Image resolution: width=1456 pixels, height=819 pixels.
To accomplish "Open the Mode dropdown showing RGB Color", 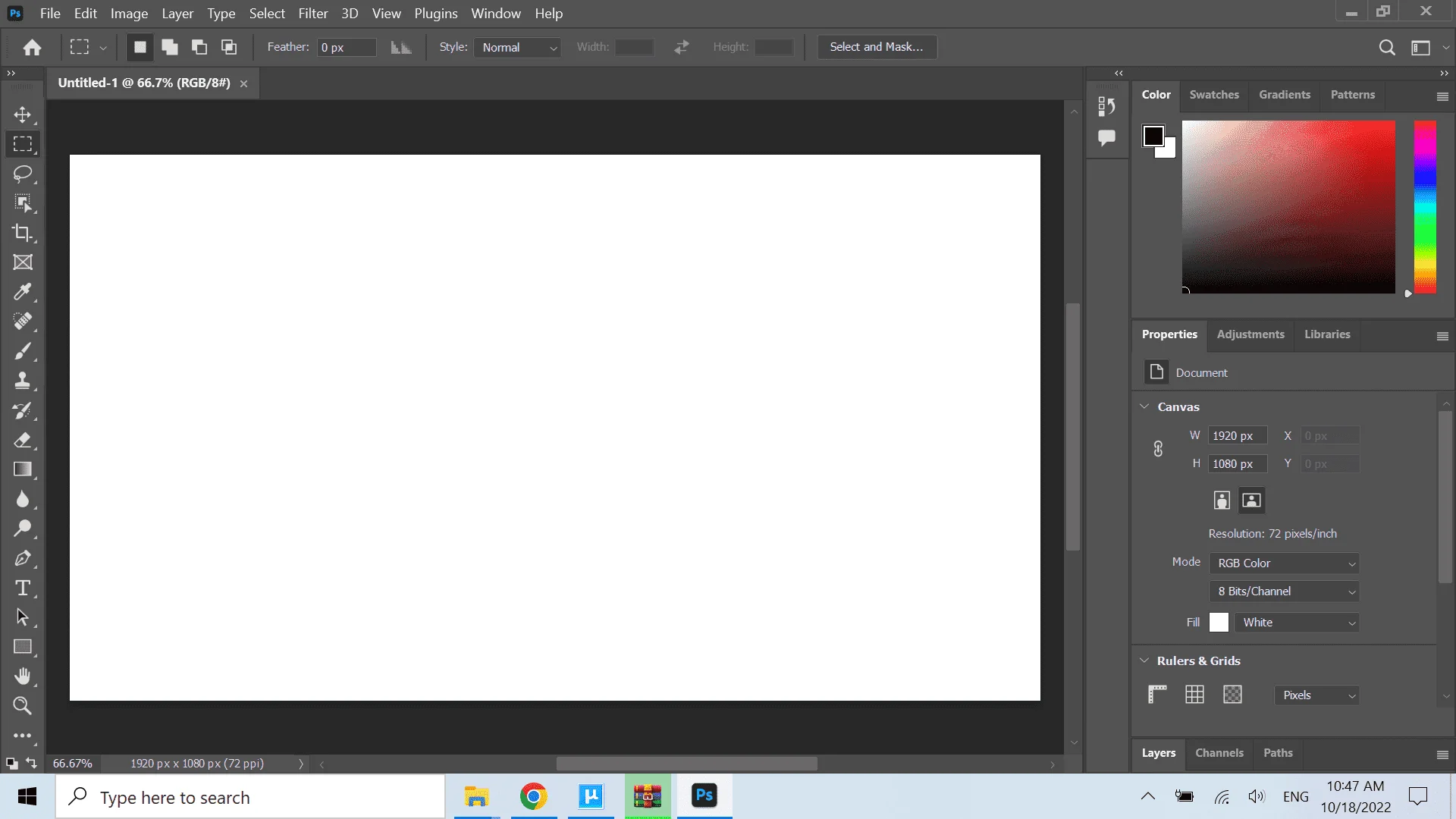I will (x=1284, y=563).
